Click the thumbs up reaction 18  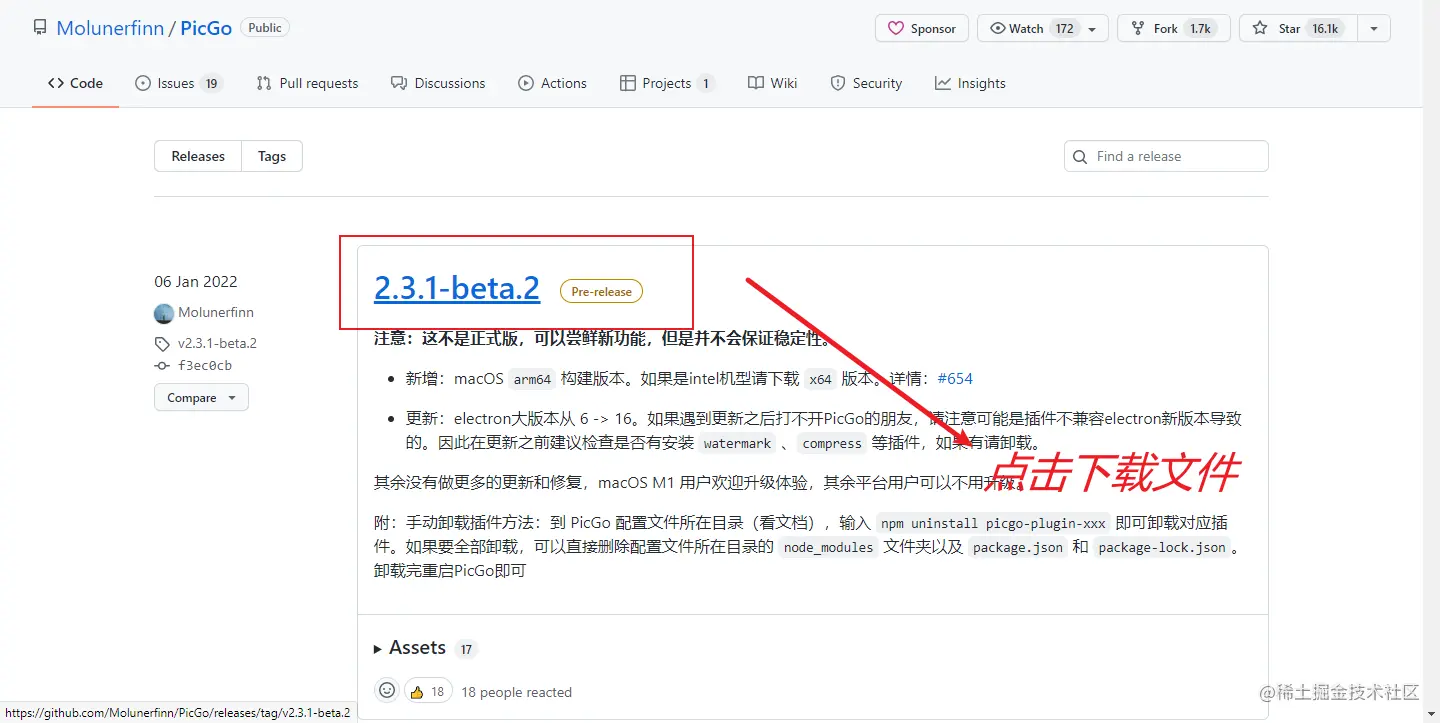point(427,691)
